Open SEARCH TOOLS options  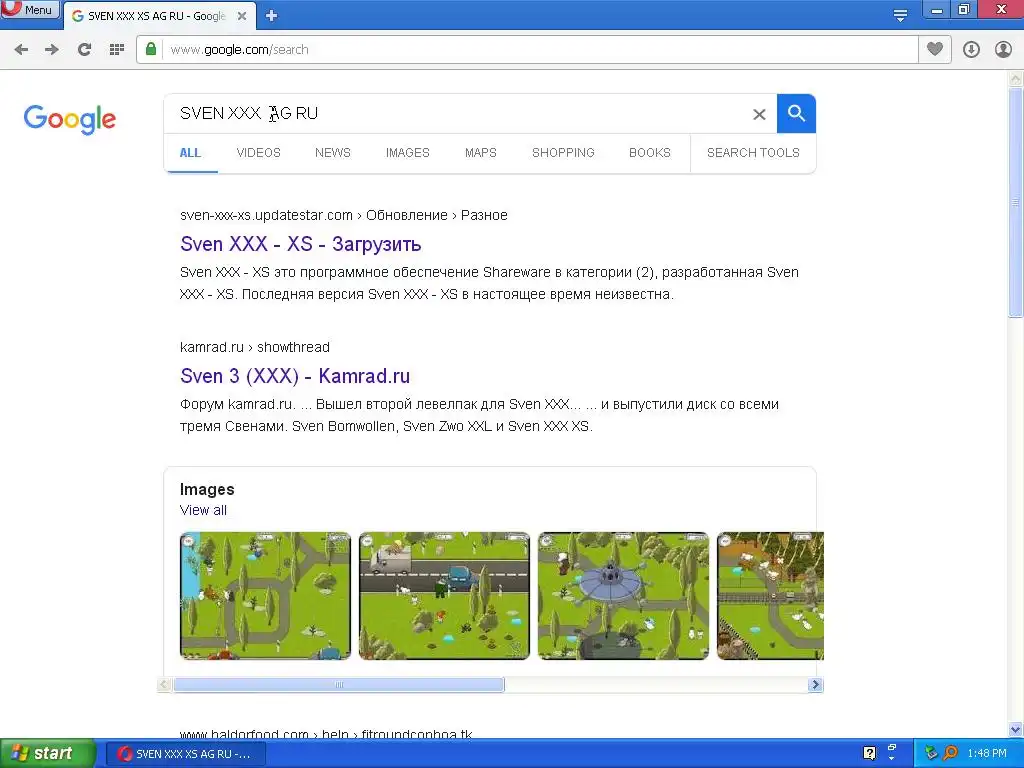753,153
